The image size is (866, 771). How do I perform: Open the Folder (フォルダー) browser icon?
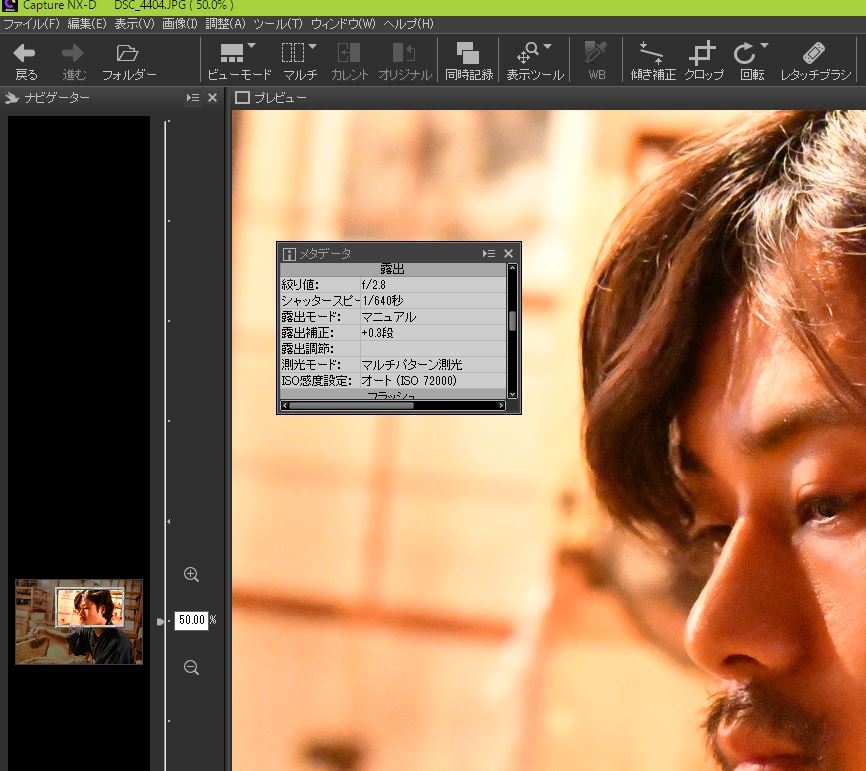pyautogui.click(x=127, y=54)
